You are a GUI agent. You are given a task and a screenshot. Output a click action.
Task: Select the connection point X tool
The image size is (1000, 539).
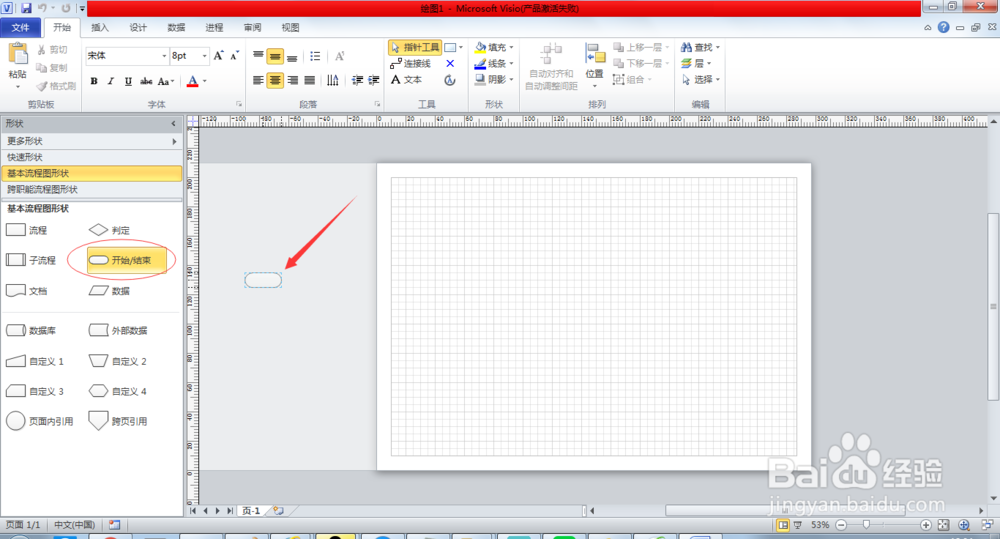point(450,63)
